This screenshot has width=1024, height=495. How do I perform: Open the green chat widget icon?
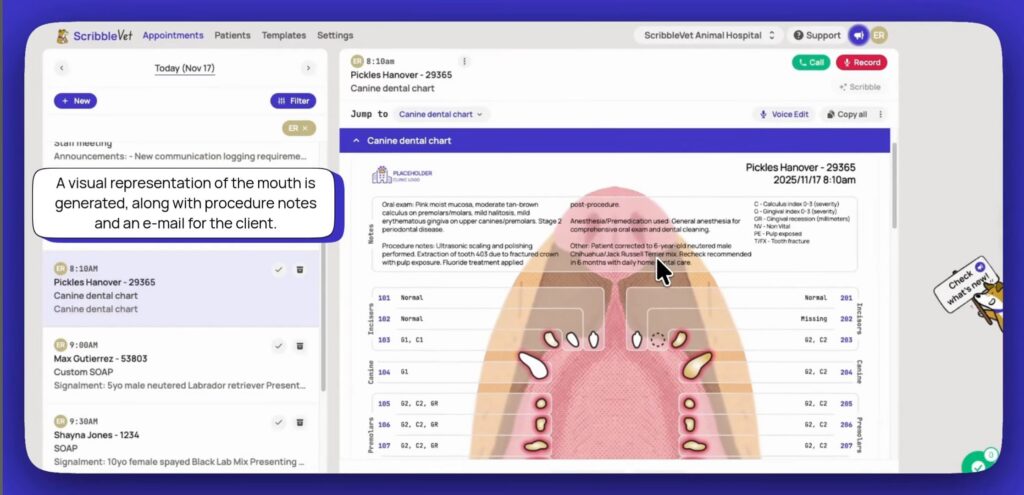point(979,463)
